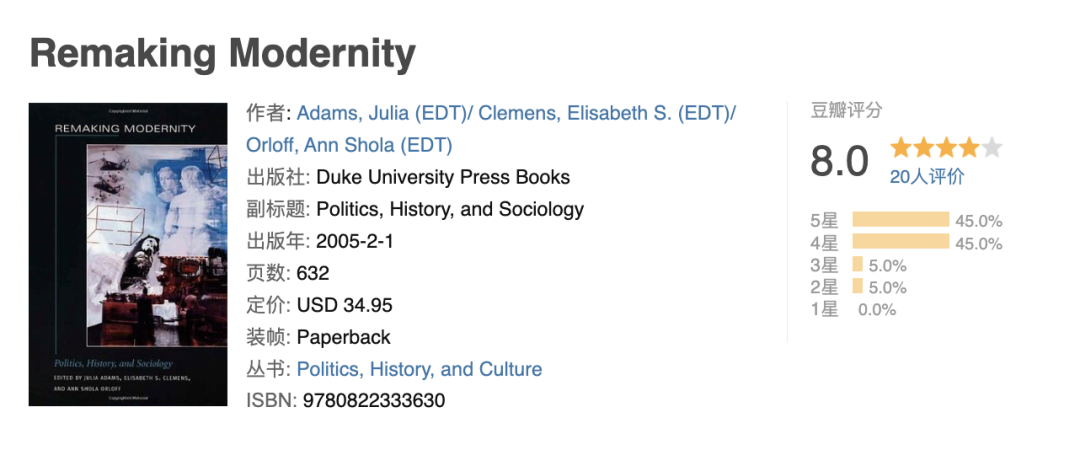Click the first gold rating star

click(900, 147)
